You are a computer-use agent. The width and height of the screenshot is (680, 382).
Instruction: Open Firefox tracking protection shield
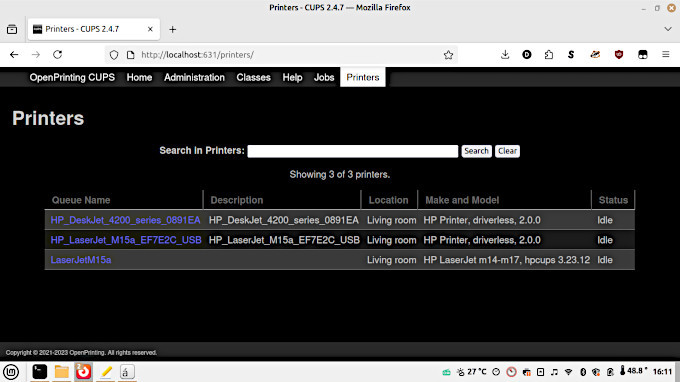(114, 55)
